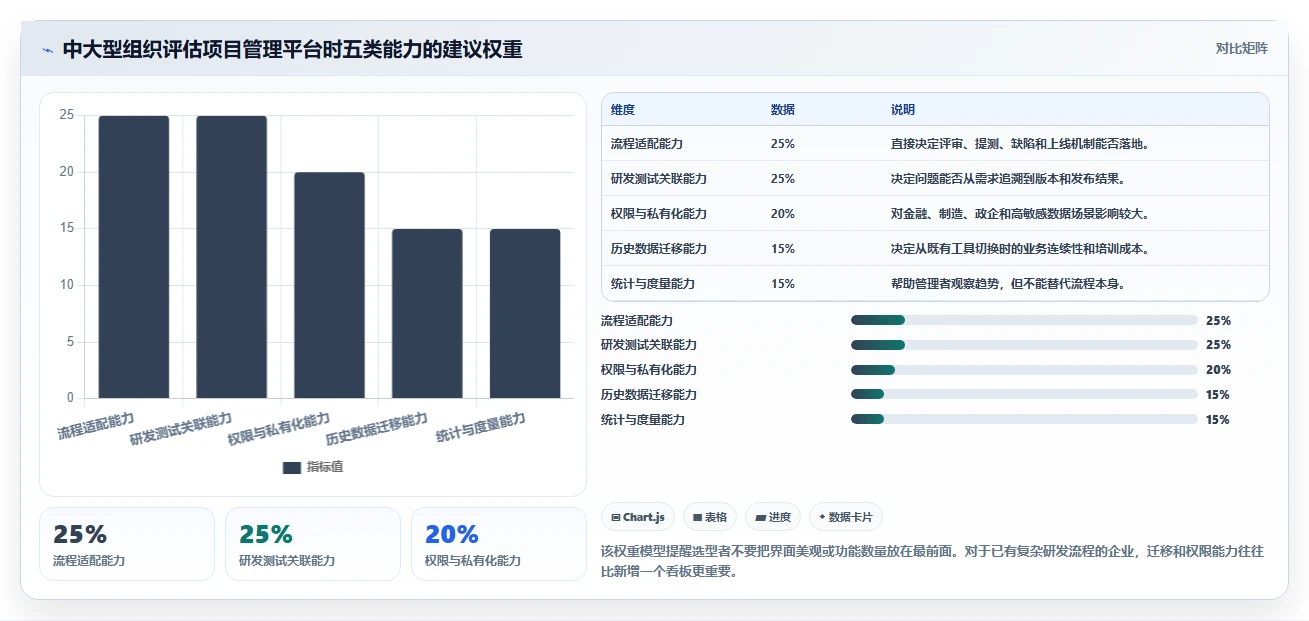Click description starting 直接决定评审
1309x621 pixels.
click(1020, 144)
